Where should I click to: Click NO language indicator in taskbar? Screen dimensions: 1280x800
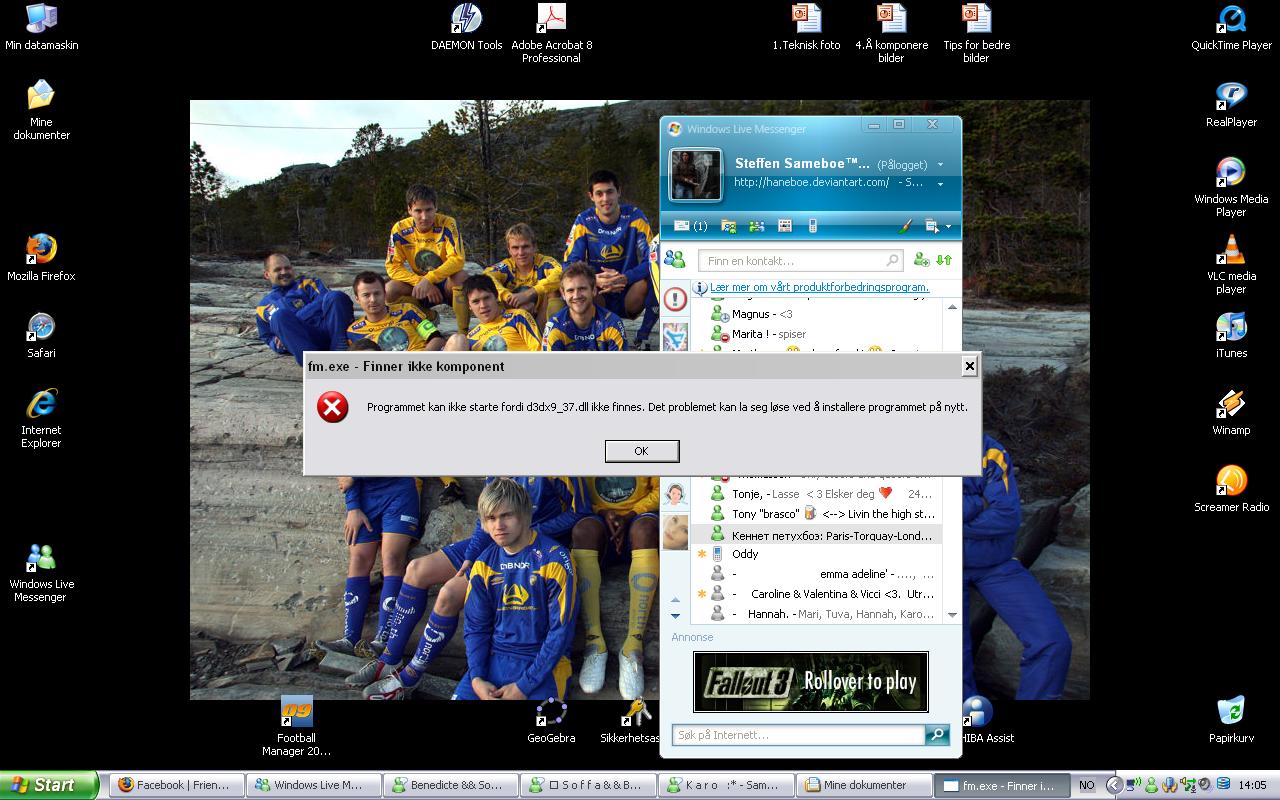pos(1086,786)
